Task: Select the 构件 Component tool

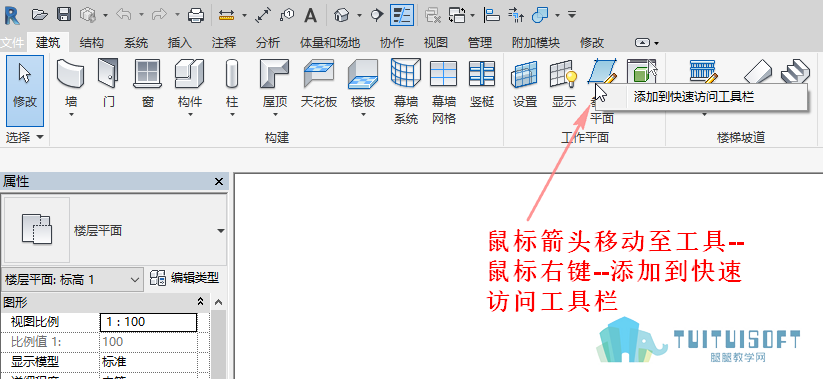Action: [189, 88]
